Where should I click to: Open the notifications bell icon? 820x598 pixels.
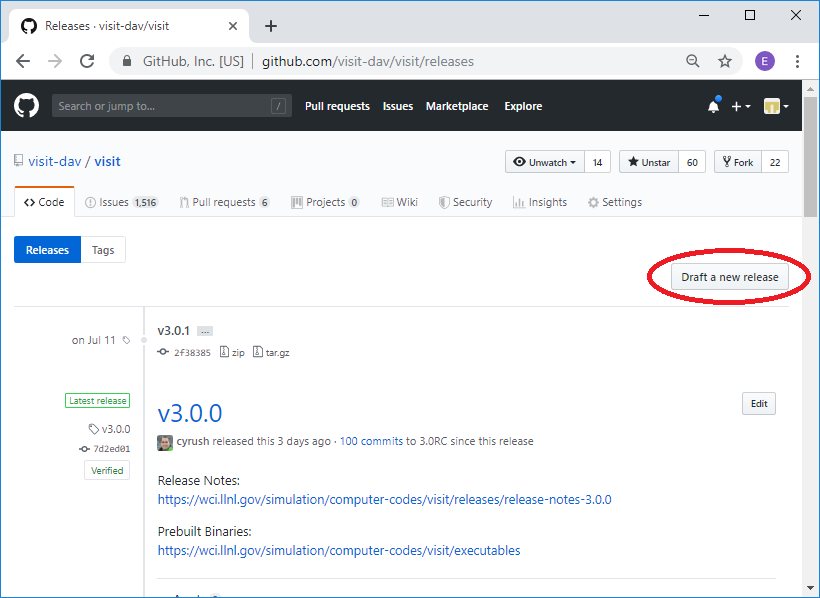pyautogui.click(x=713, y=106)
